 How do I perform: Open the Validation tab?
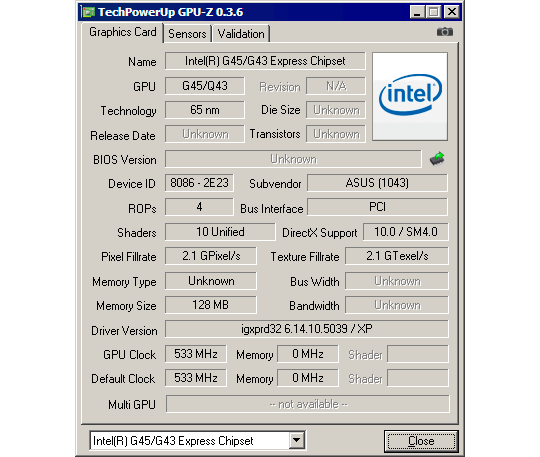coord(241,34)
